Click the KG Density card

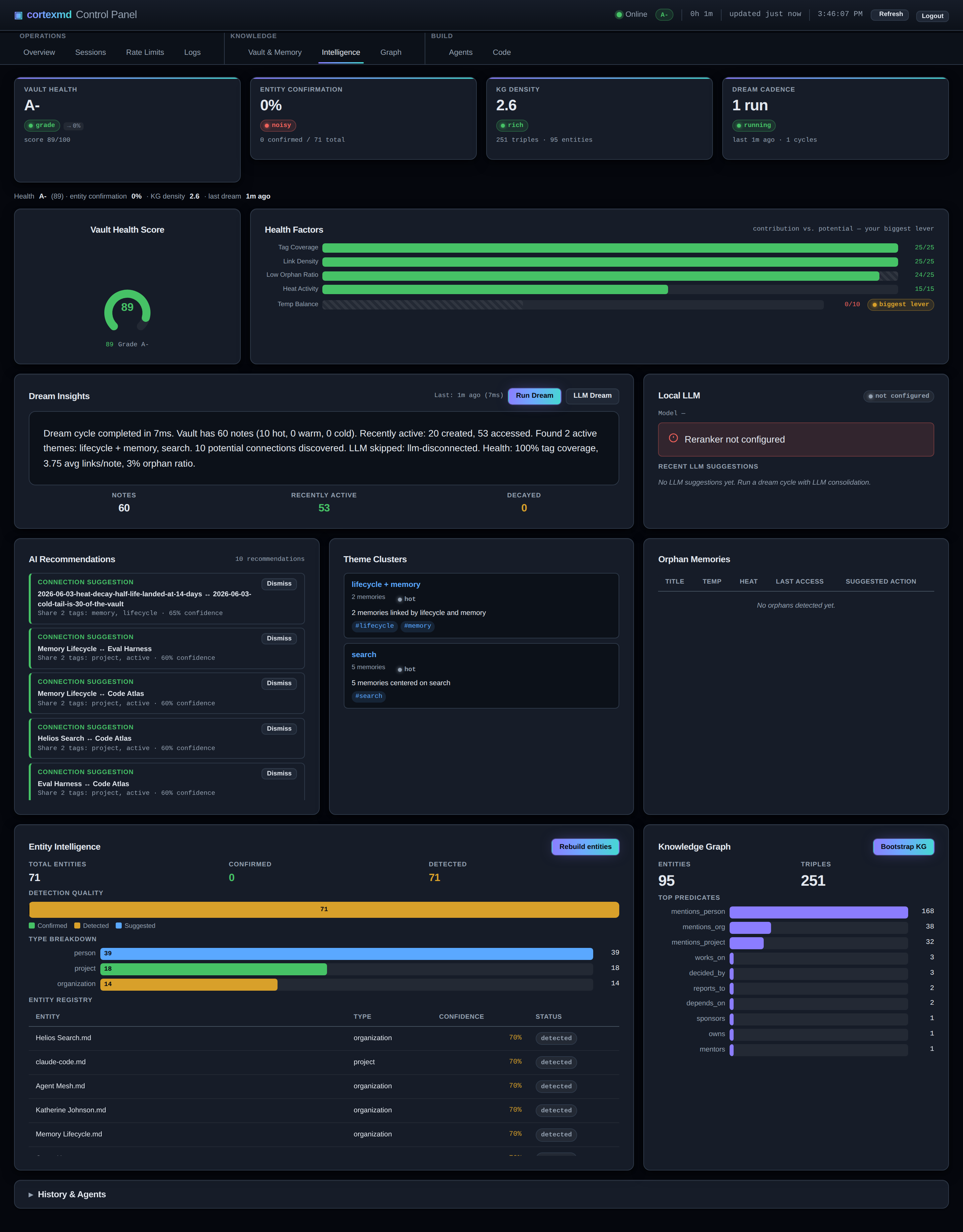click(x=599, y=118)
